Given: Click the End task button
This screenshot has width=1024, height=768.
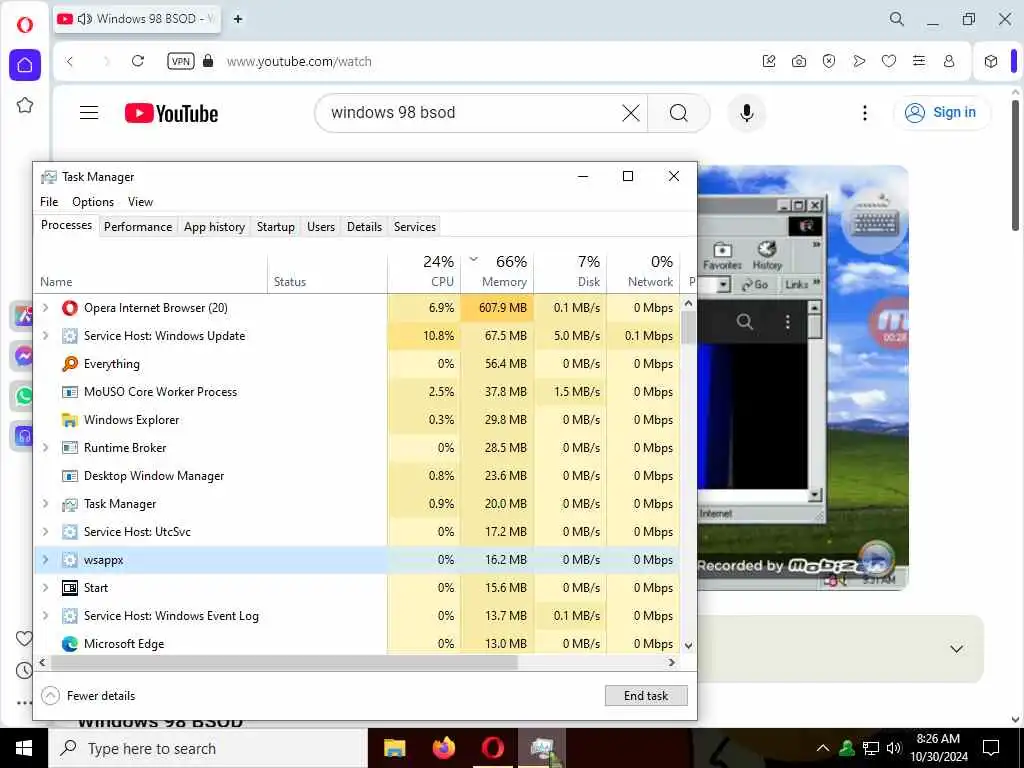Looking at the screenshot, I should [646, 696].
